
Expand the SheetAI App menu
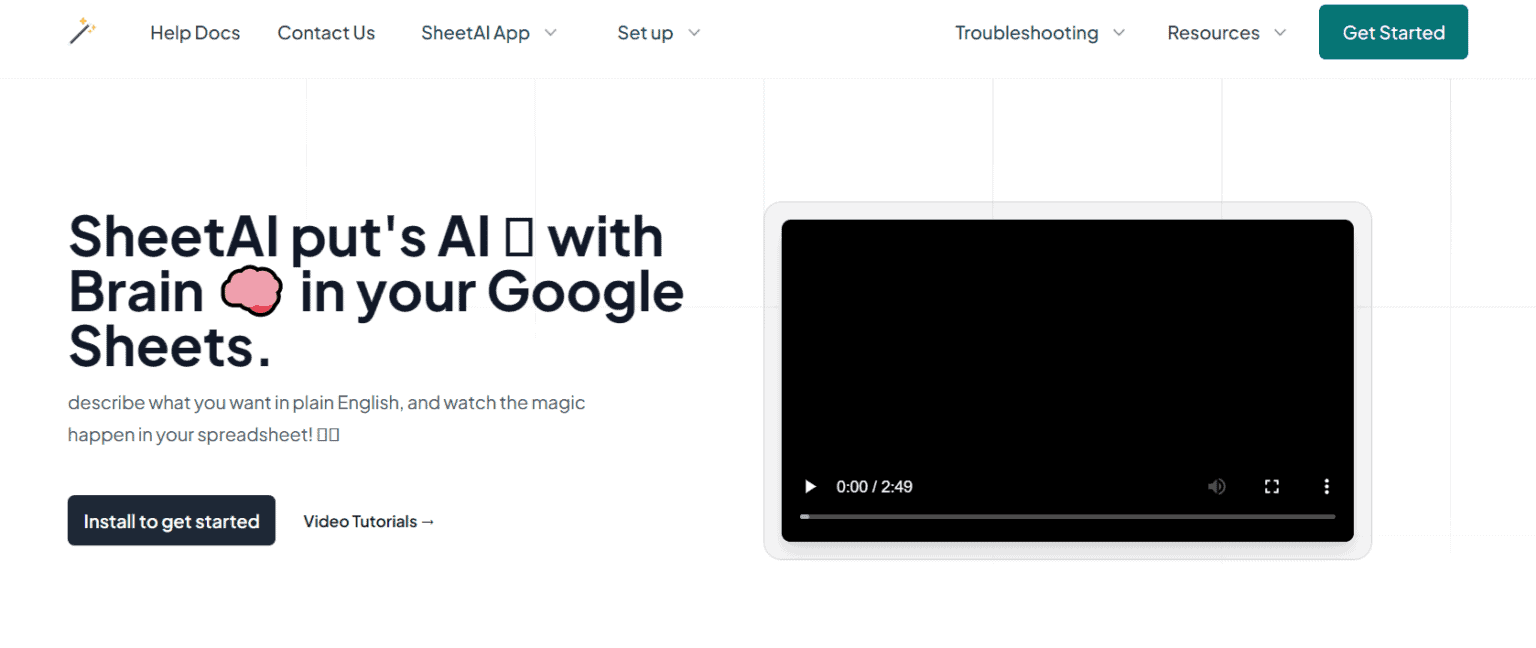[489, 33]
